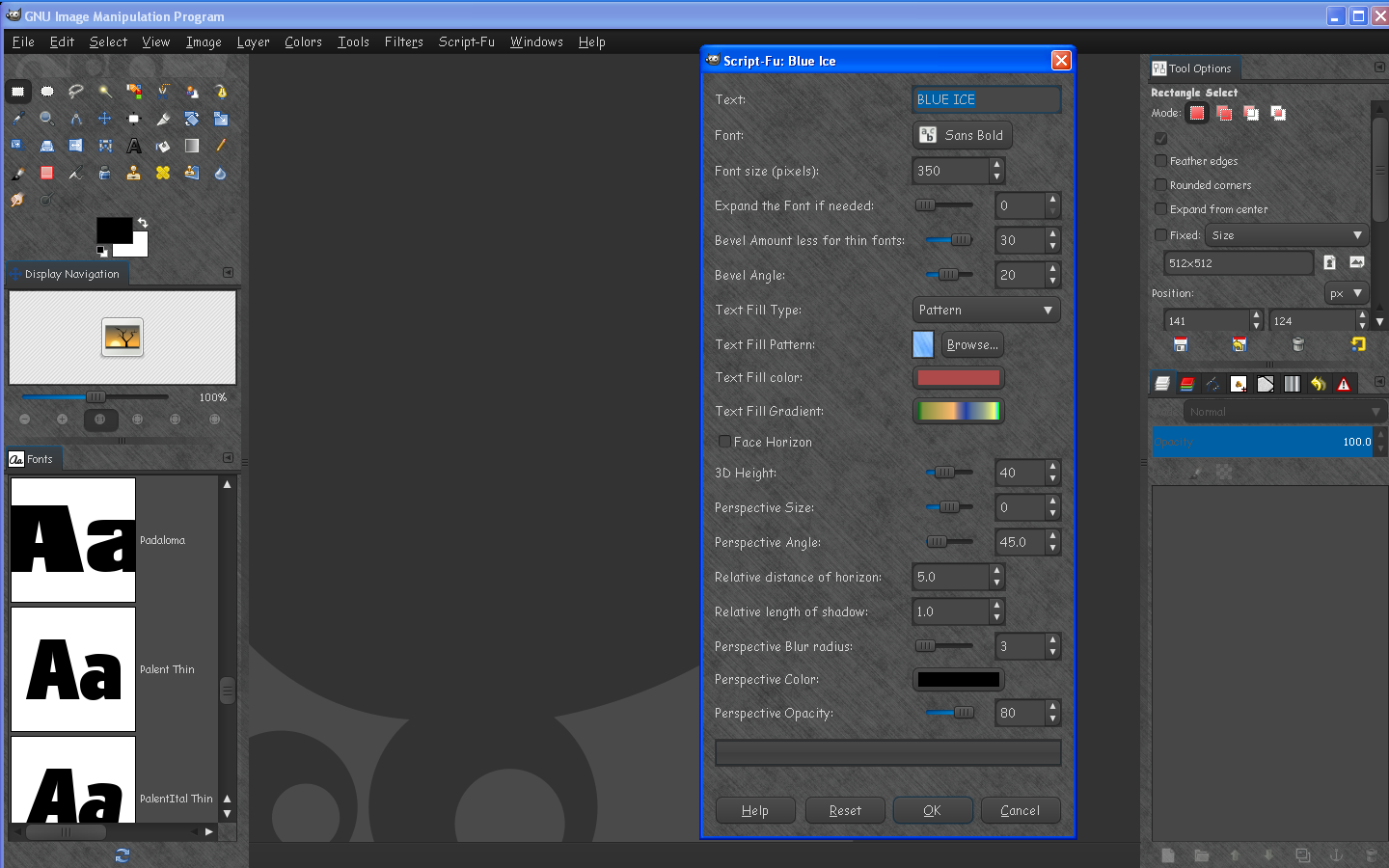Set selection mode to Replace current selection

[1197, 113]
